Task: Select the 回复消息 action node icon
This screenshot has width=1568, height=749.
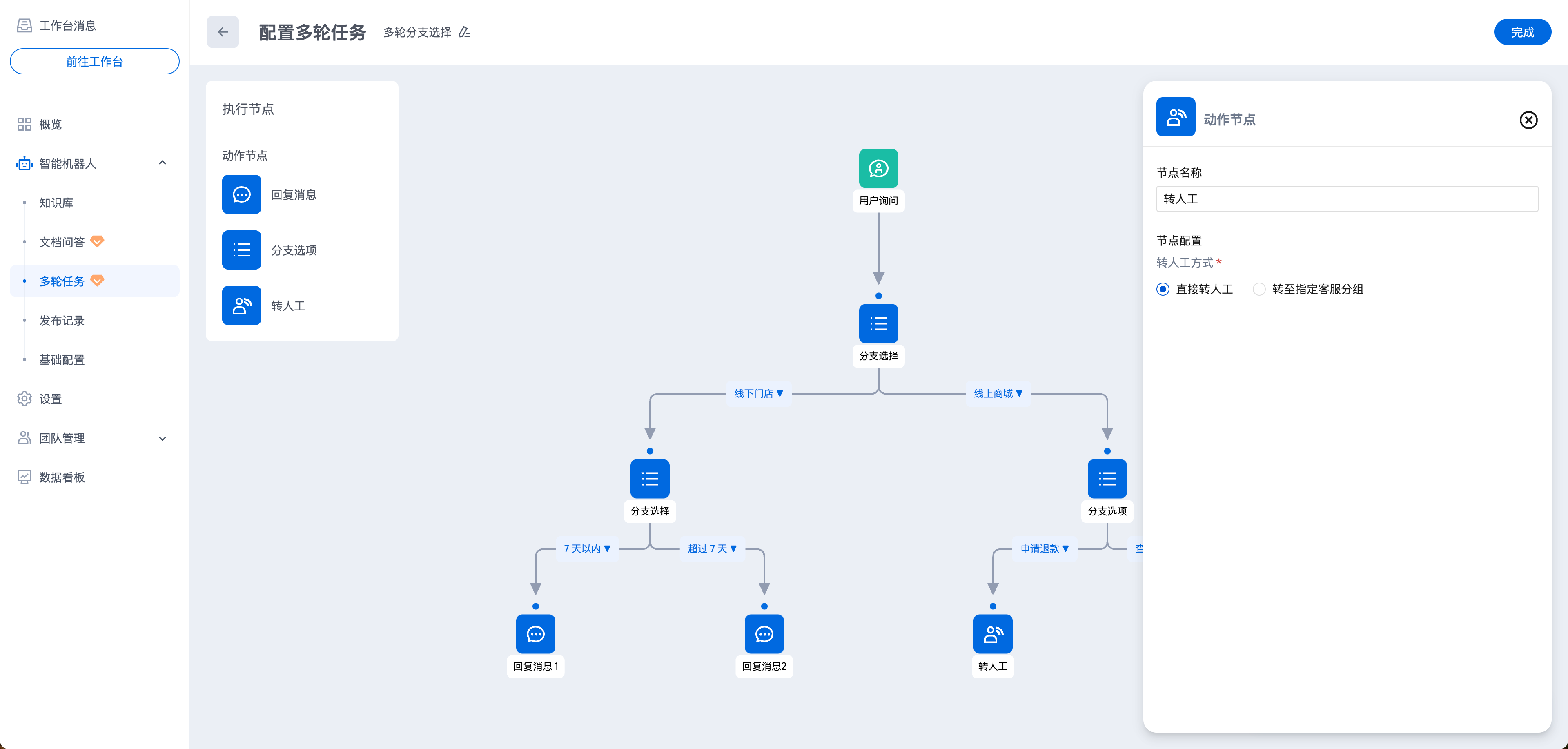Action: [242, 195]
